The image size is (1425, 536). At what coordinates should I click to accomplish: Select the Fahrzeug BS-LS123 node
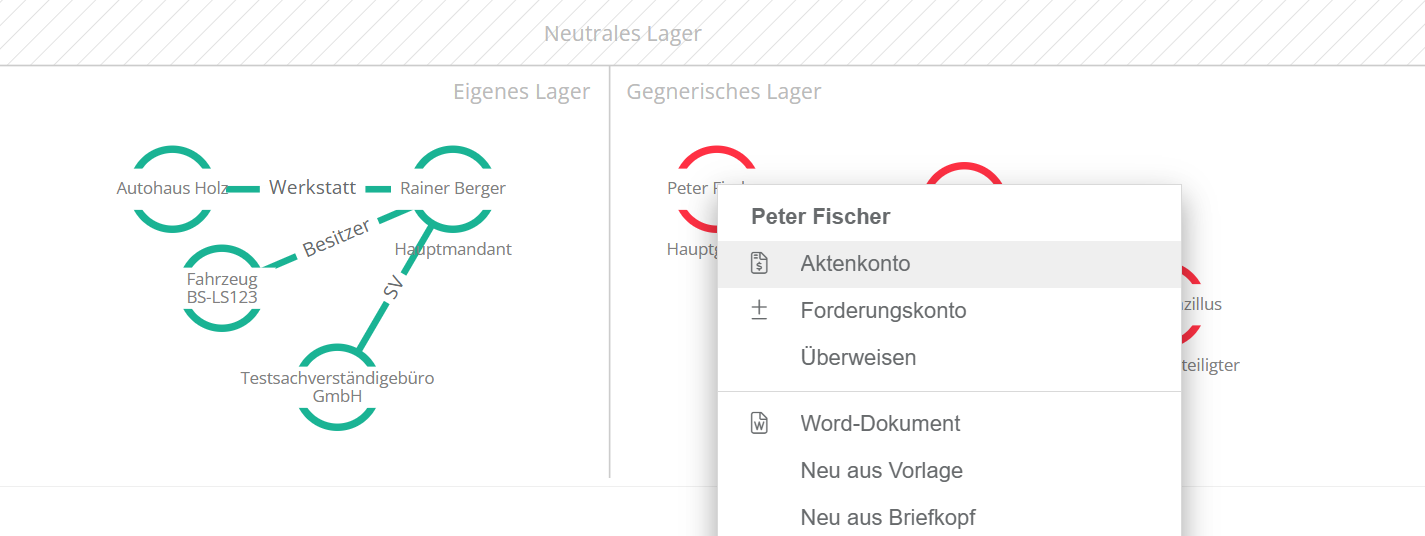tap(222, 288)
